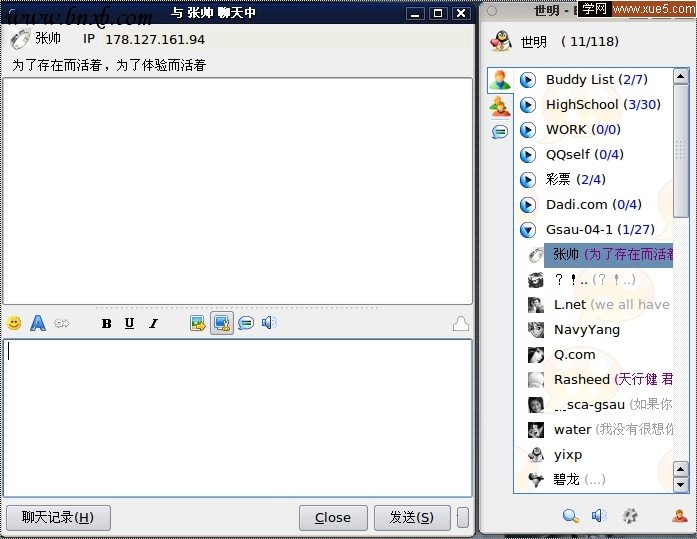The image size is (697, 539).
Task: Click the quick reply speech bubble icon in chat toolbar
Action: (x=245, y=323)
